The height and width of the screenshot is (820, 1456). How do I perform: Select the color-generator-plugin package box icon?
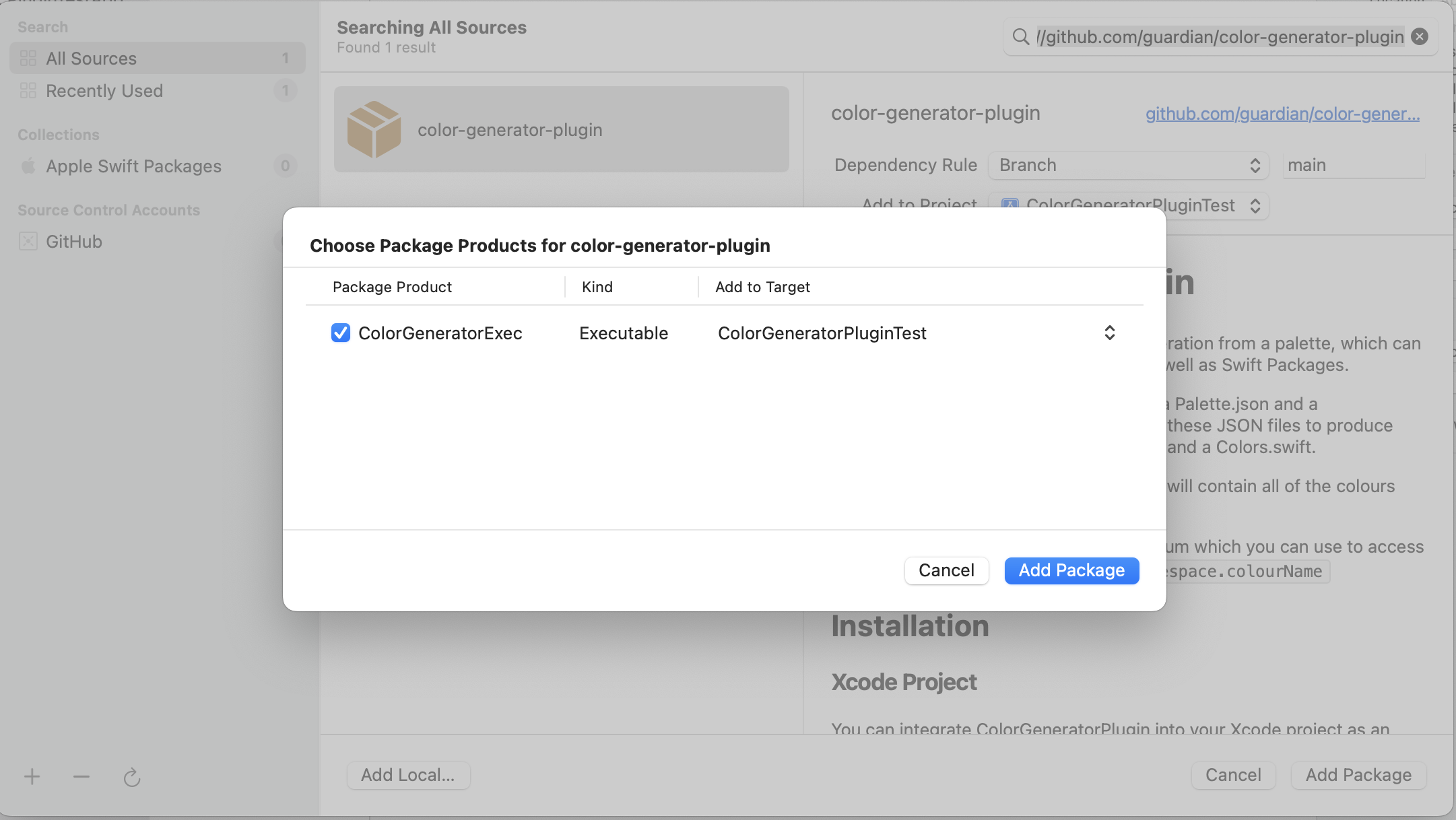point(374,129)
